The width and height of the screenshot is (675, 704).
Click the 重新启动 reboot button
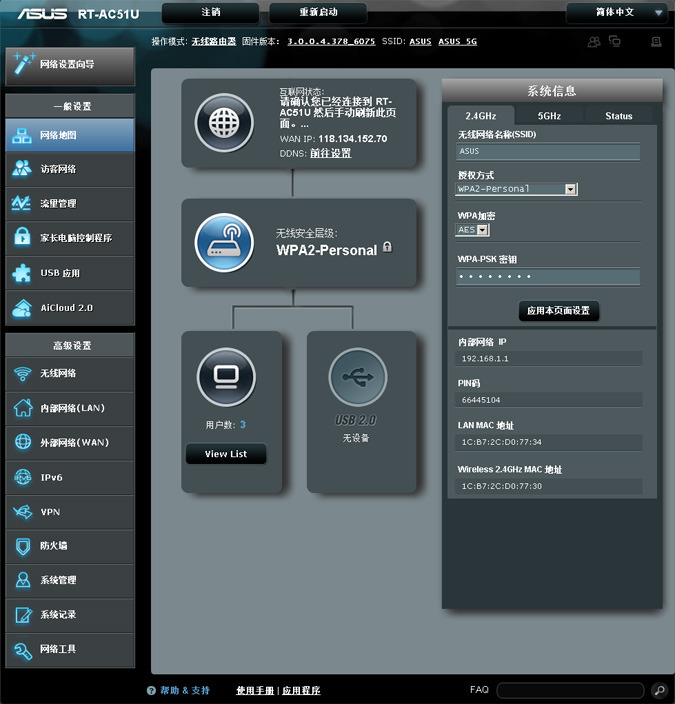[x=318, y=13]
